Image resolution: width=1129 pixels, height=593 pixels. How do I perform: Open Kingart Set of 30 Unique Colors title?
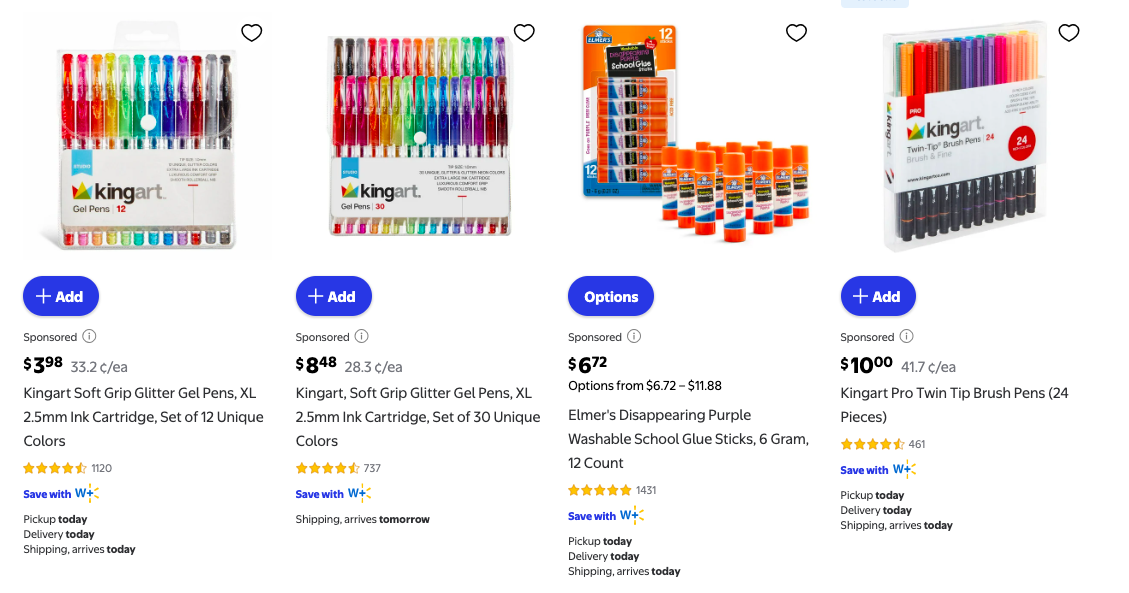[x=417, y=417]
